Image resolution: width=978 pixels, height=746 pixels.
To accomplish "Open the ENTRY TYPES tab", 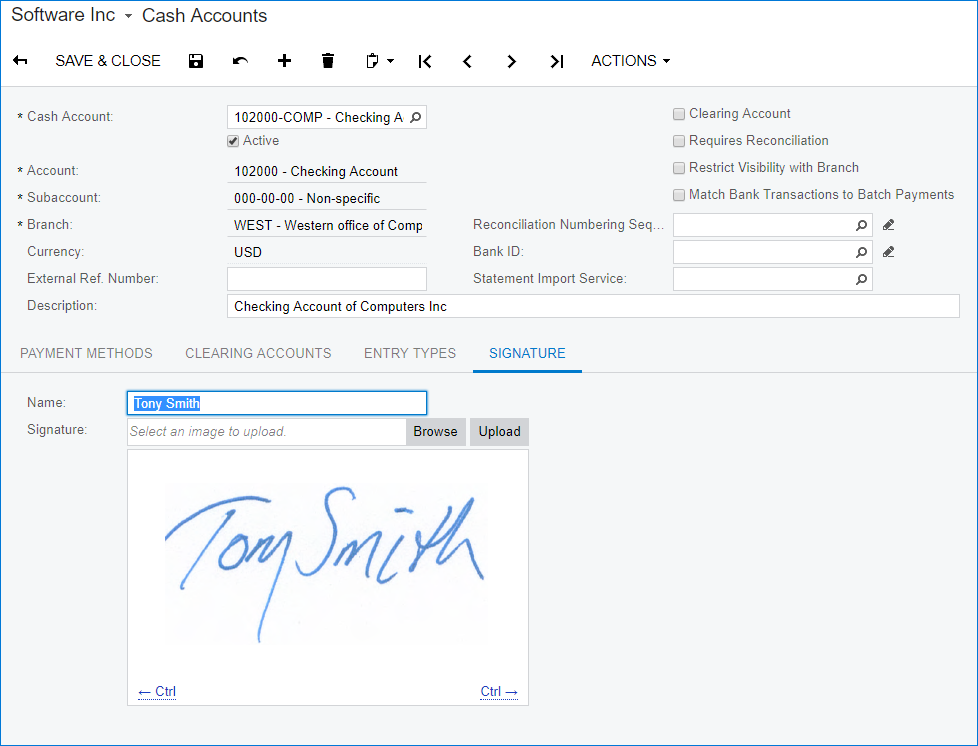I will tap(410, 353).
